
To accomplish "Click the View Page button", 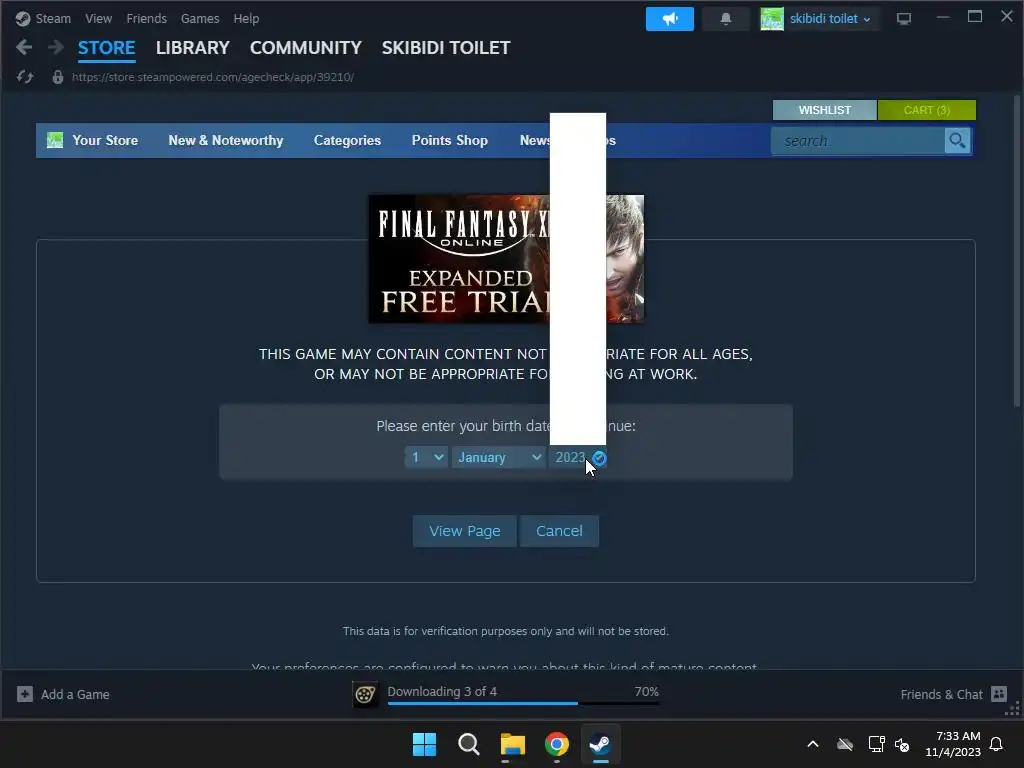I will (x=465, y=531).
